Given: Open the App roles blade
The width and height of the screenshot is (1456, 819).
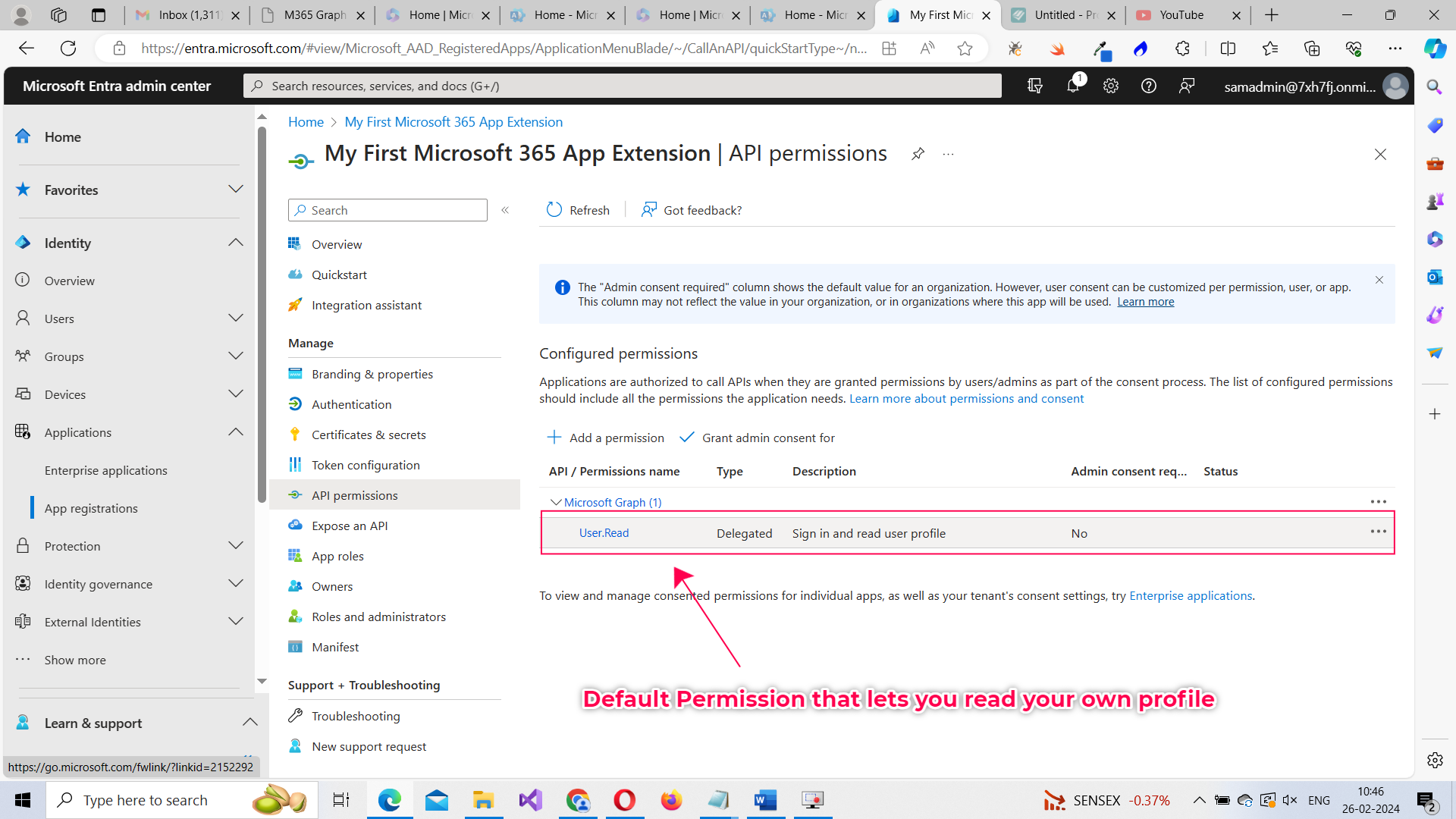Looking at the screenshot, I should [337, 556].
